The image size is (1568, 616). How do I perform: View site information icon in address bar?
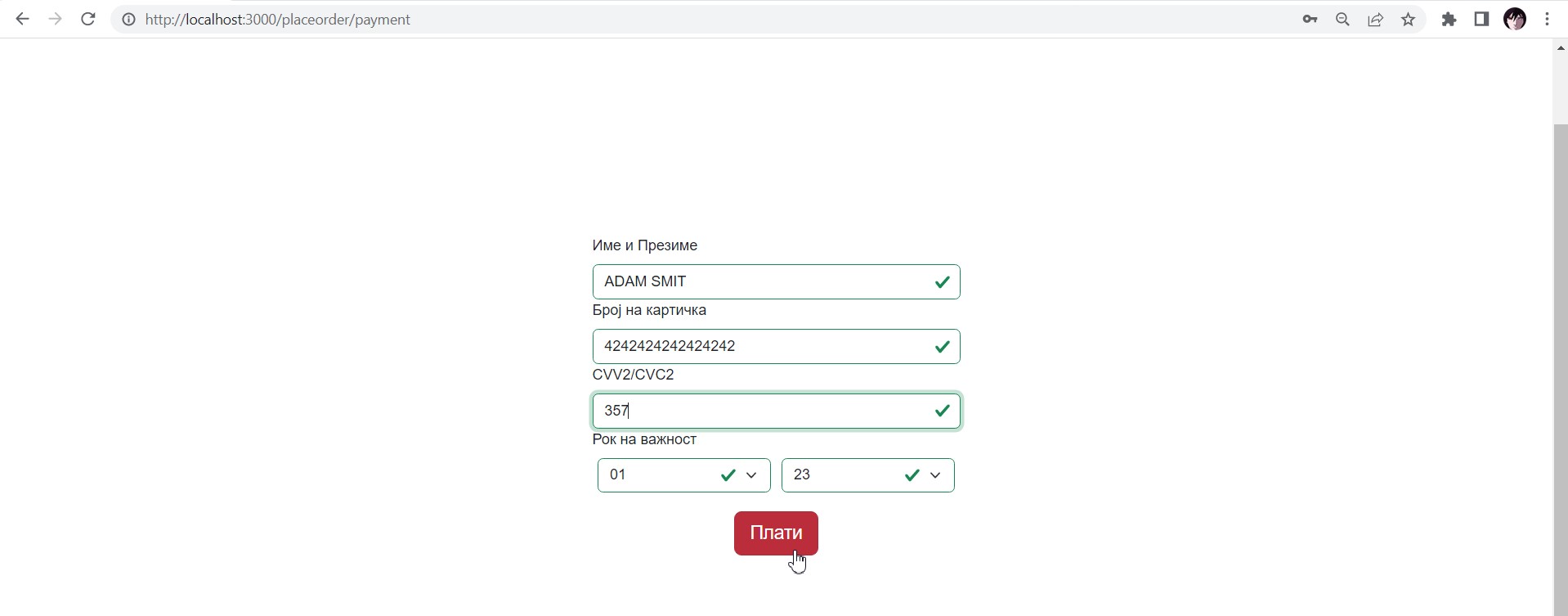coord(128,20)
